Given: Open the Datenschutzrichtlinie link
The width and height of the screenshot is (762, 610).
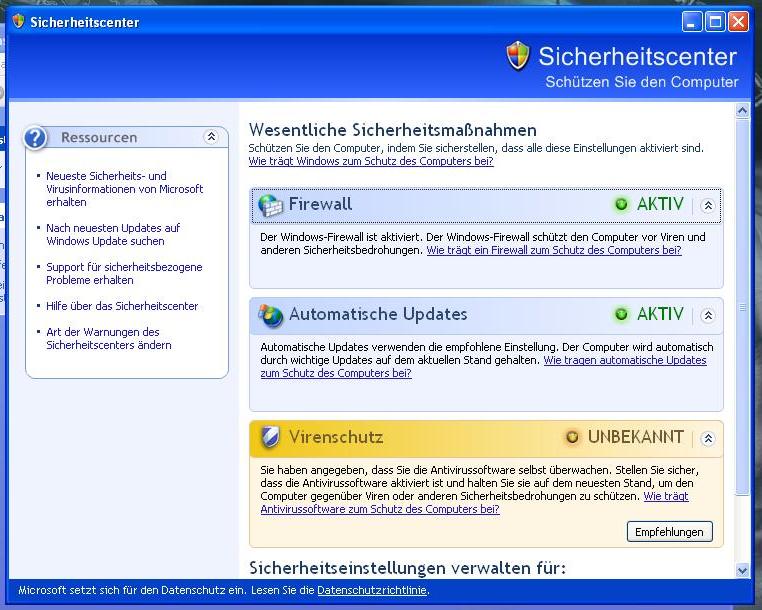Looking at the screenshot, I should 372,590.
